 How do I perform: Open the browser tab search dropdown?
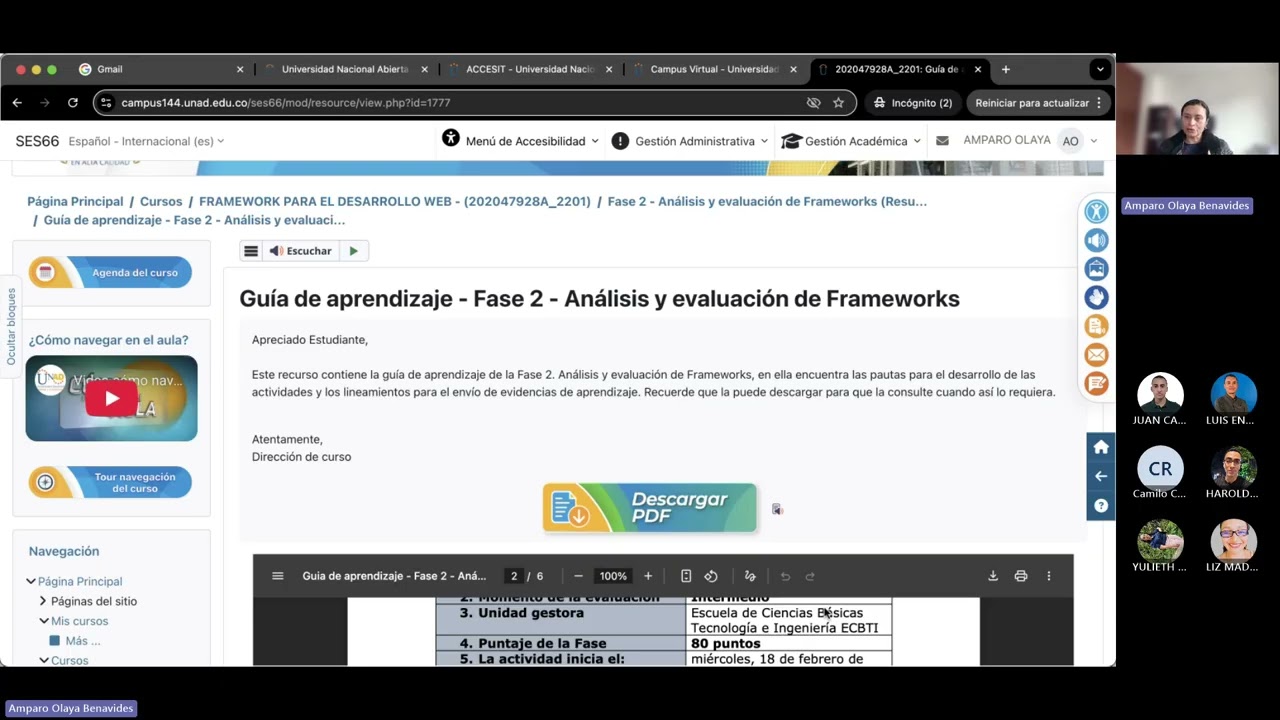[1100, 69]
